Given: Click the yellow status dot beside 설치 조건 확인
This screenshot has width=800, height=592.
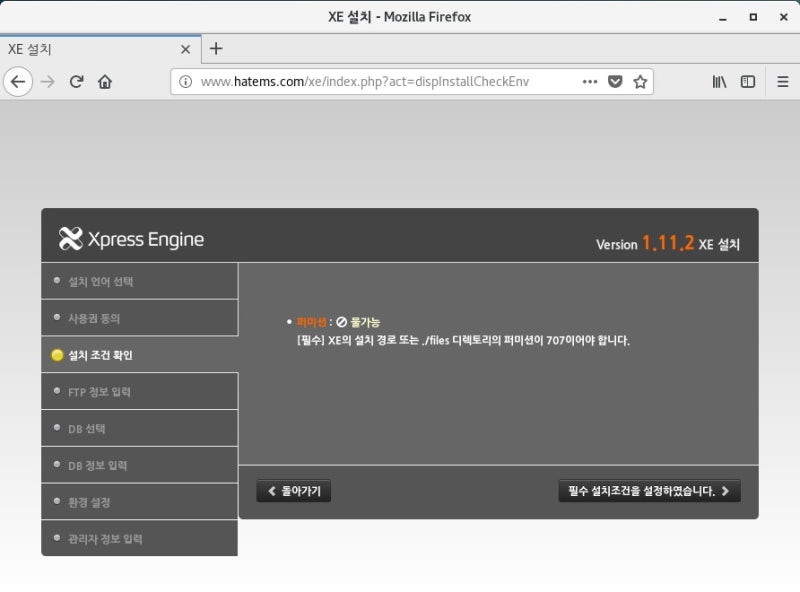Looking at the screenshot, I should tap(58, 354).
